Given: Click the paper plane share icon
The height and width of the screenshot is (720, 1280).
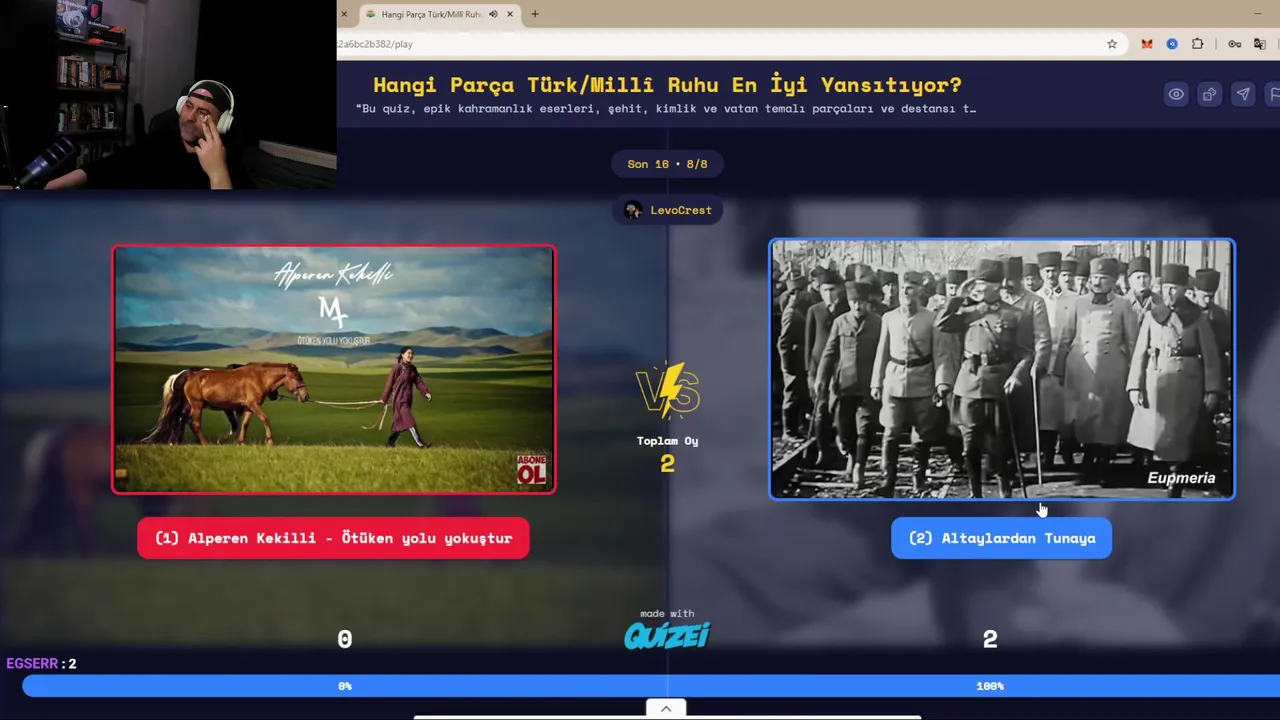Looking at the screenshot, I should click(x=1243, y=94).
